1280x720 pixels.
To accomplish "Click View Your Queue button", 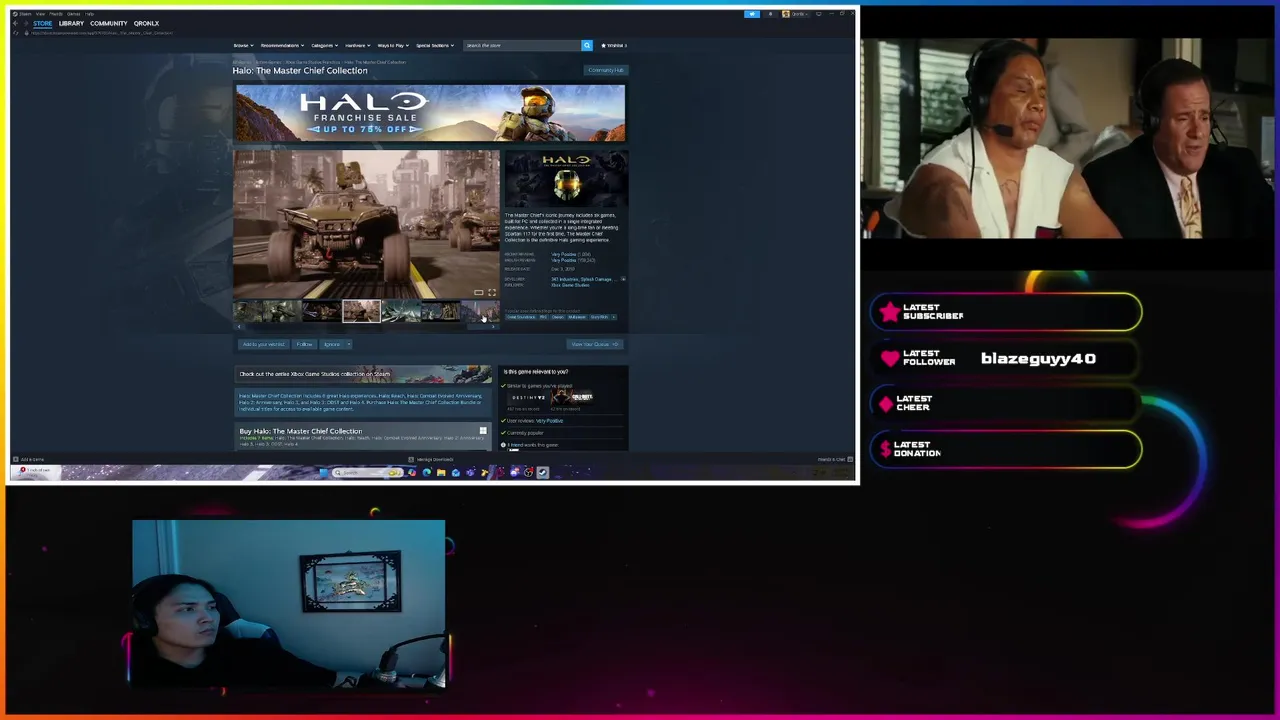I will click(x=595, y=344).
